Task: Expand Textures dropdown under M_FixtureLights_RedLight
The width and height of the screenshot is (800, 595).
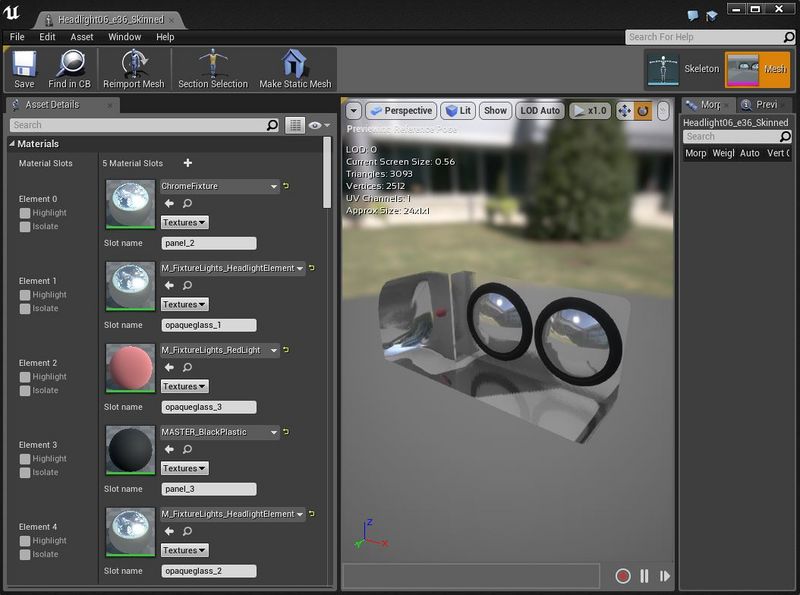Action: (185, 386)
